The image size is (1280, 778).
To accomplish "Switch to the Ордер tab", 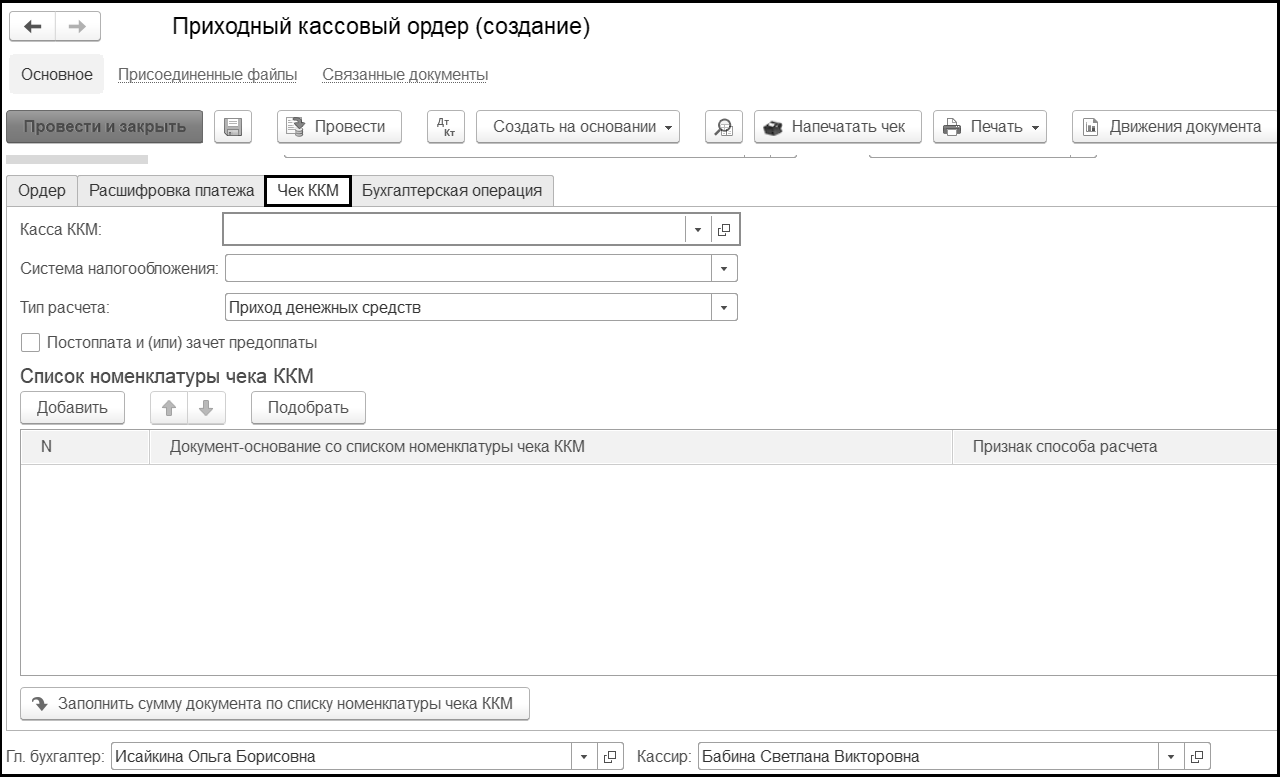I will point(42,191).
